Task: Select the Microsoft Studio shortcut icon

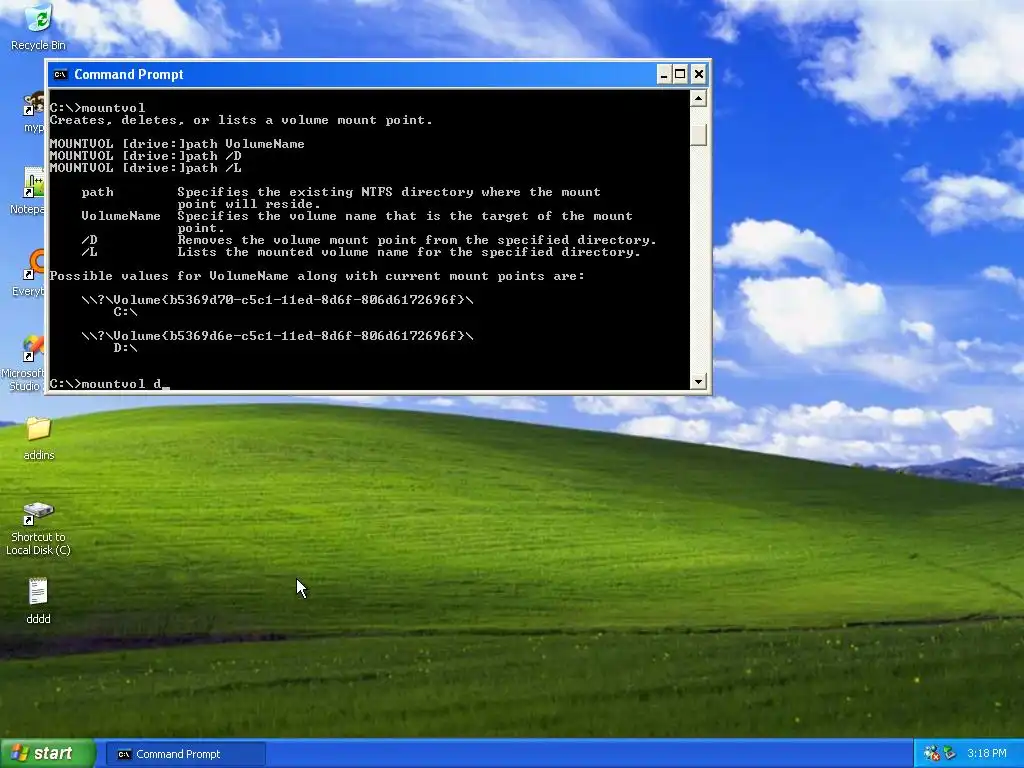Action: (34, 349)
